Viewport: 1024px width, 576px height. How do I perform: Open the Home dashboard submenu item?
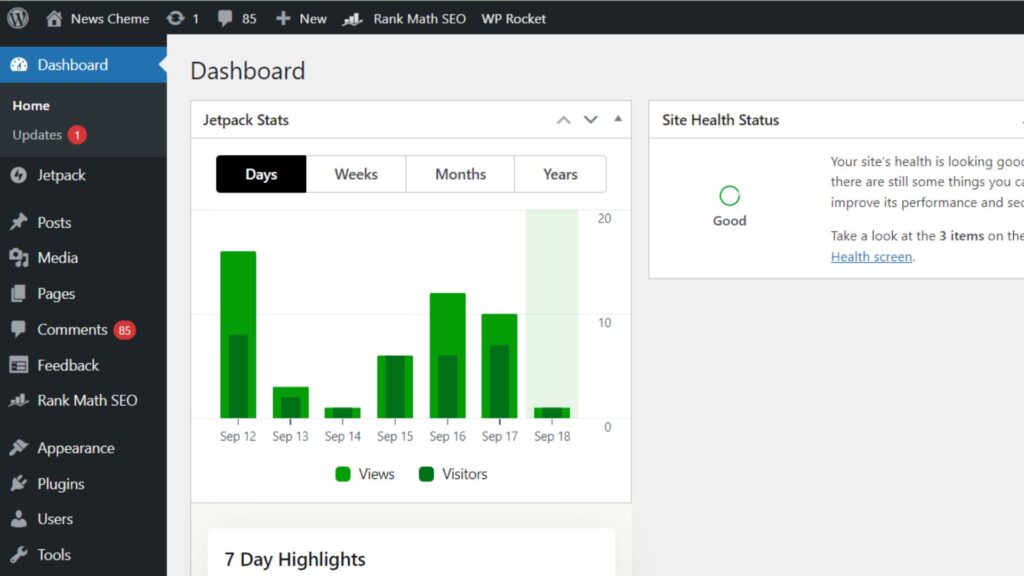tap(31, 106)
